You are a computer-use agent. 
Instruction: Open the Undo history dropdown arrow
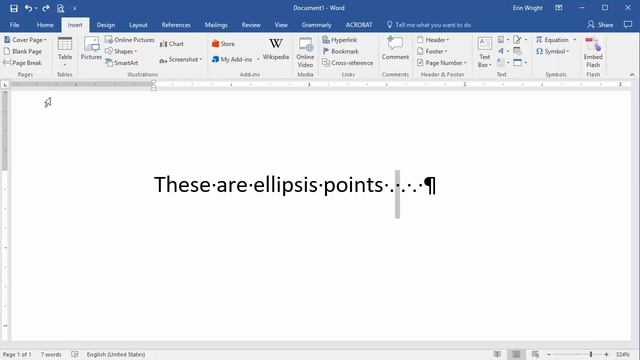coord(36,9)
